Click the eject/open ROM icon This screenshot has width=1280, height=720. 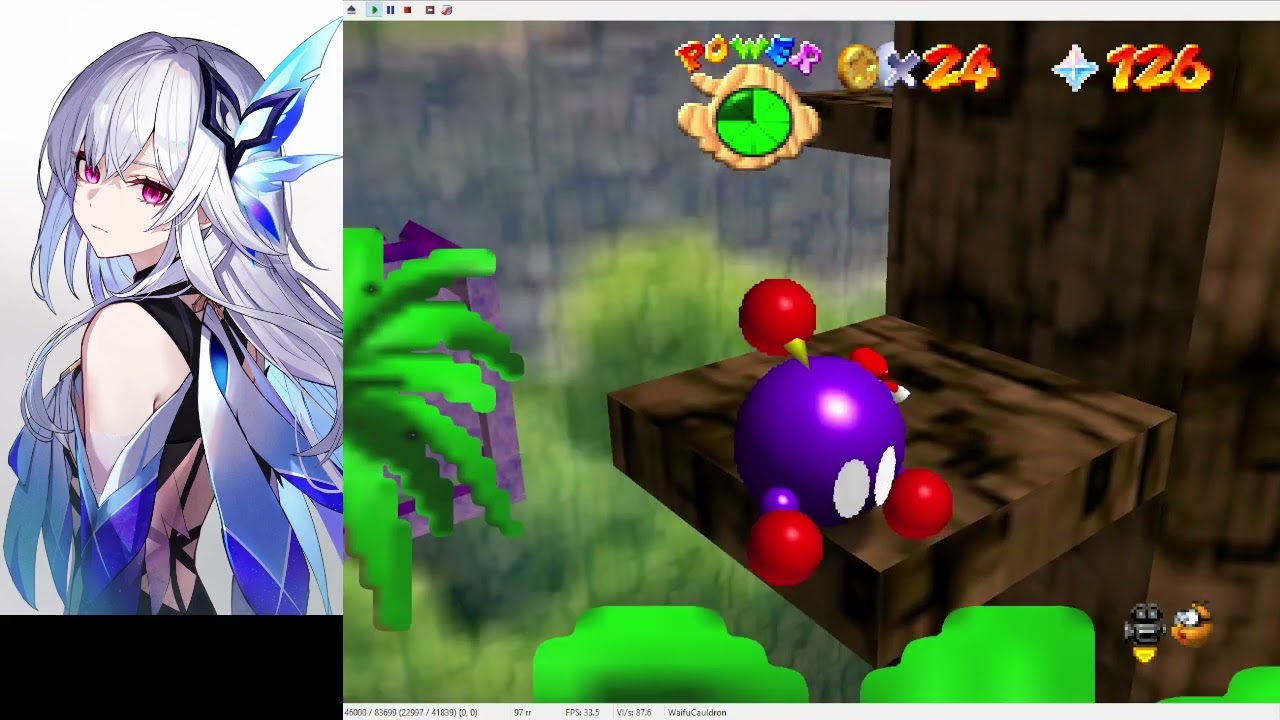click(x=351, y=10)
